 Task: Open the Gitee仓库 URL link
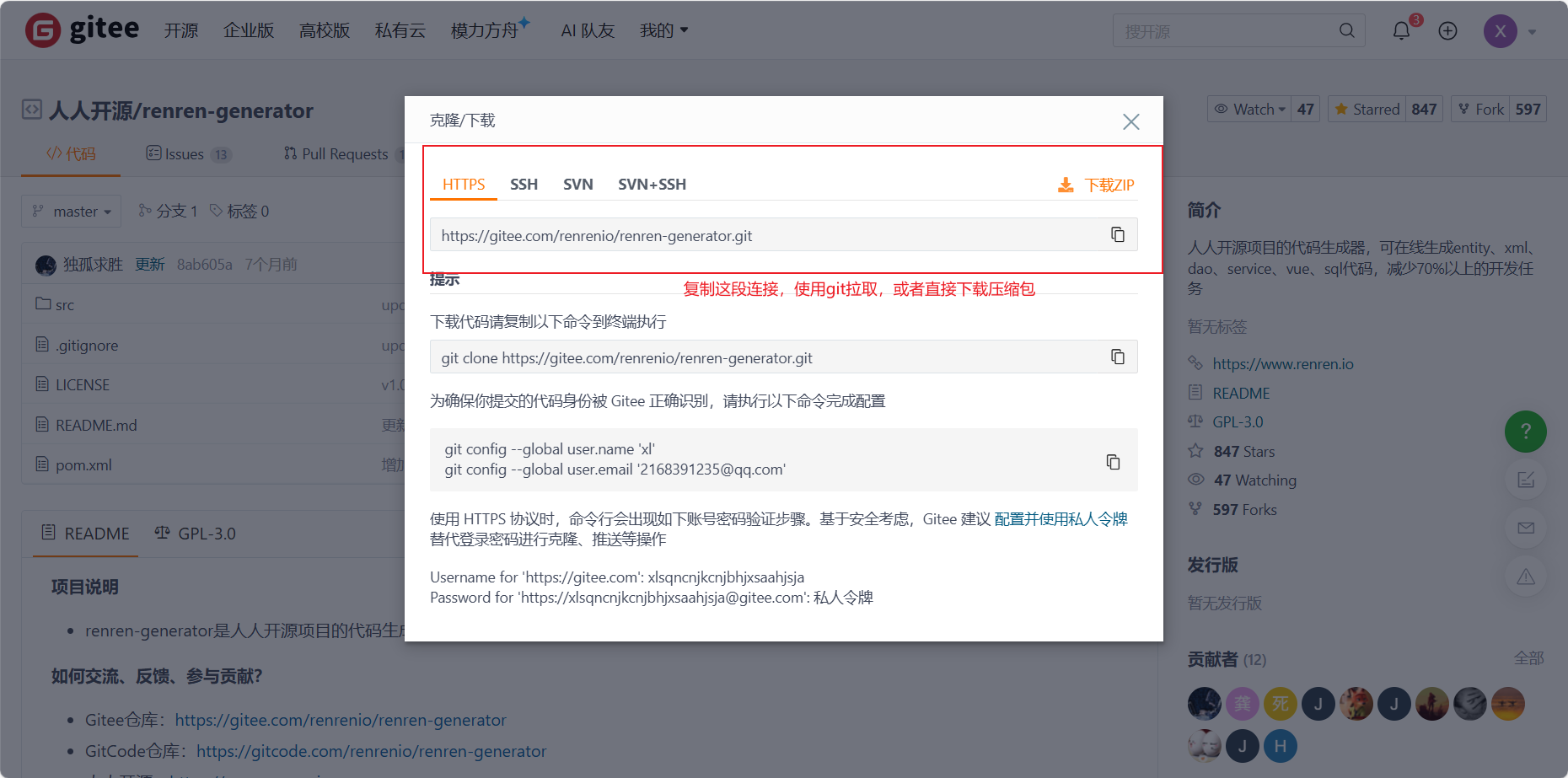click(341, 721)
